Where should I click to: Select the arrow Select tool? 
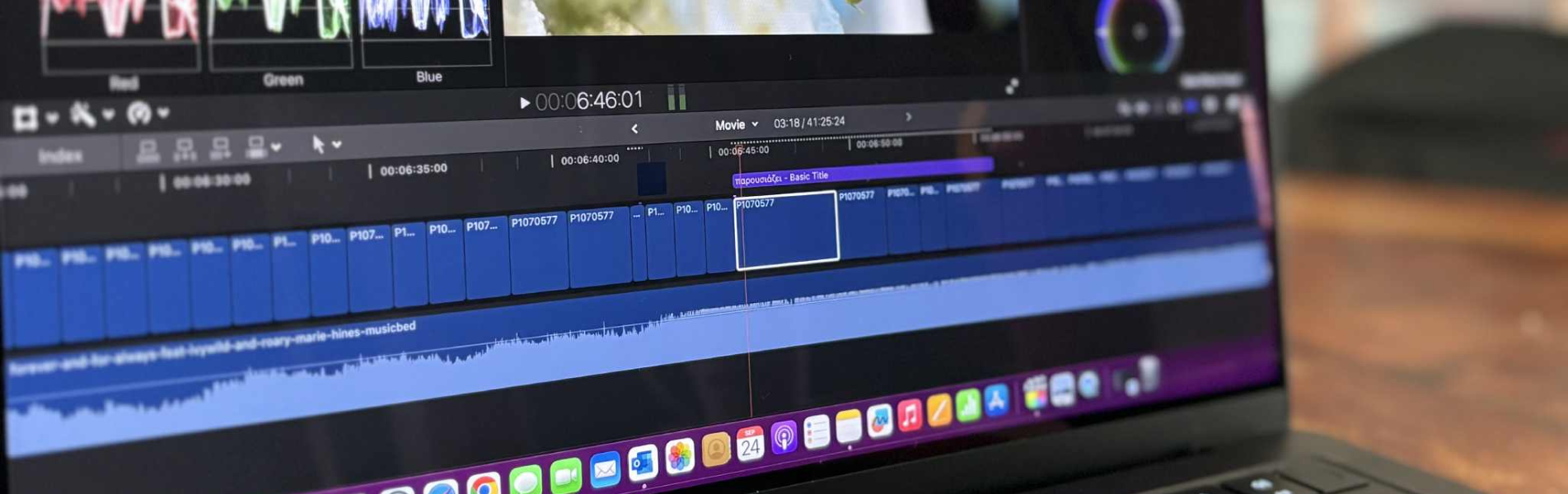pos(318,144)
